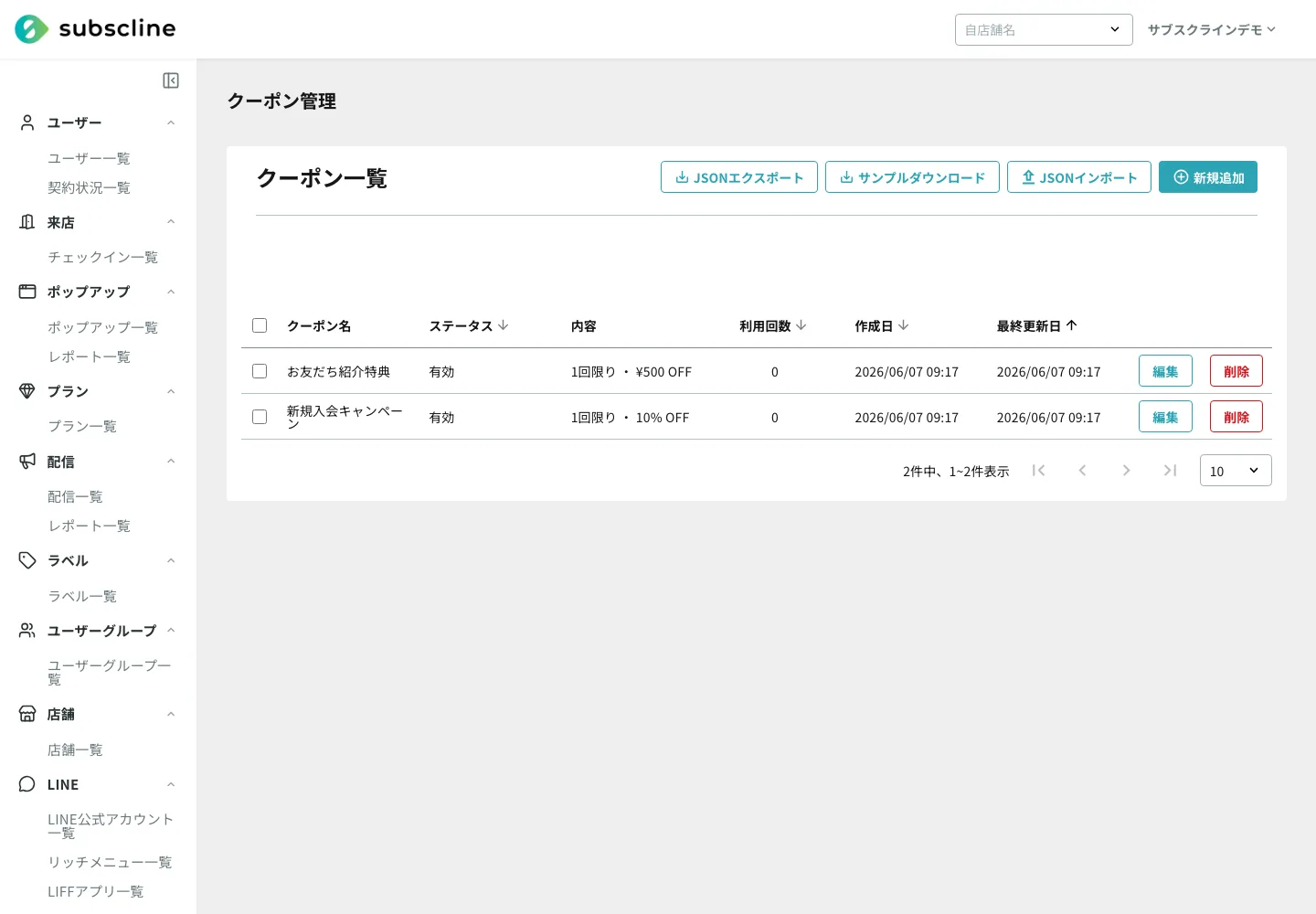Click the JSONエクスポート button
The image size is (1316, 914).
tap(739, 177)
